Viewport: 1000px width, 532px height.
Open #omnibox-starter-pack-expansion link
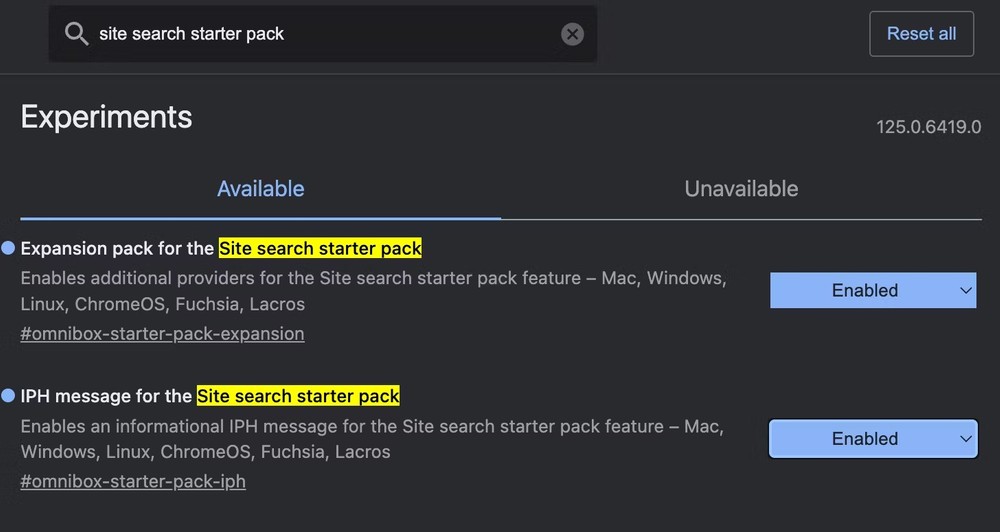click(162, 334)
